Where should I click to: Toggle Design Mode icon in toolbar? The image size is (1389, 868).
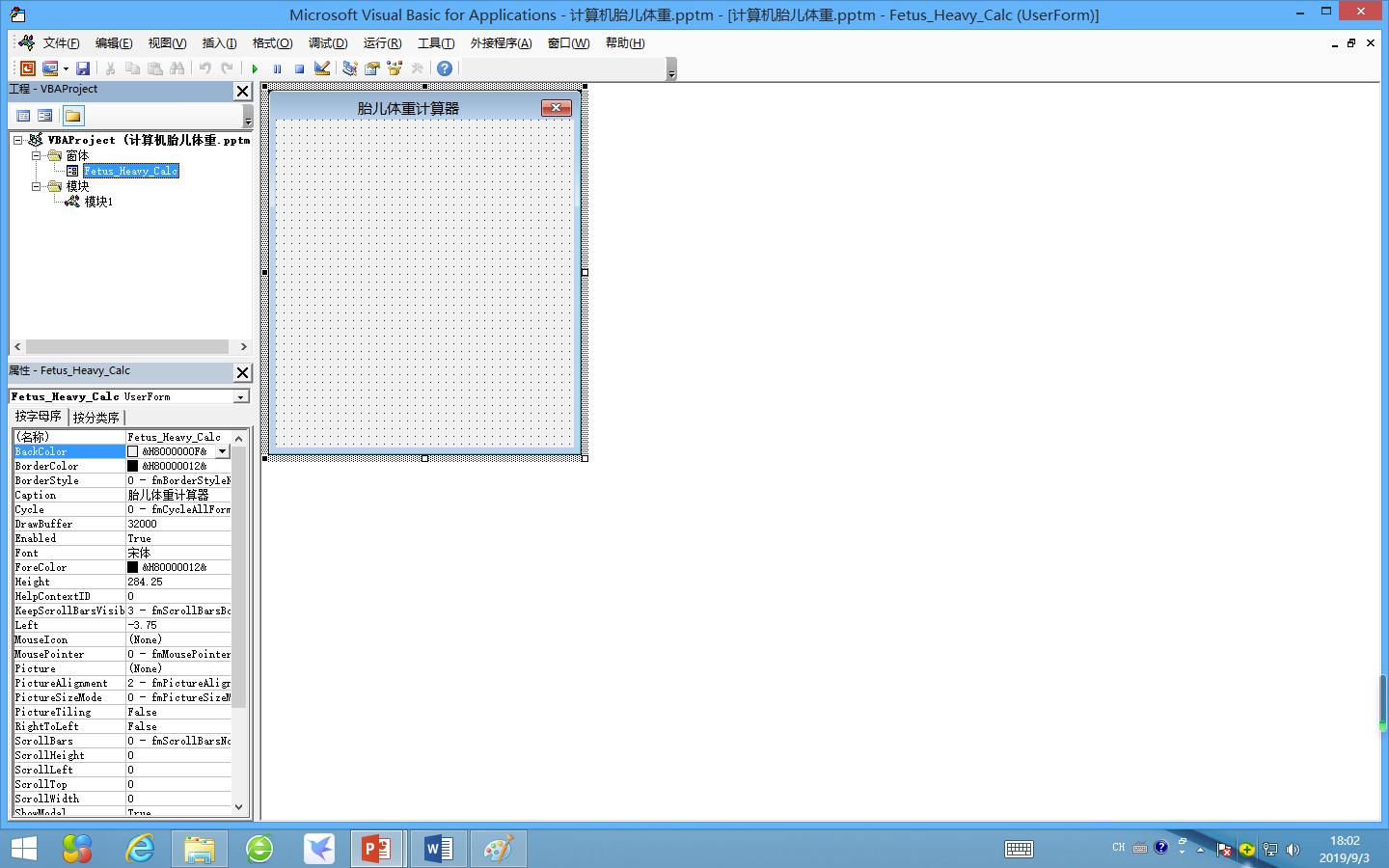point(322,68)
